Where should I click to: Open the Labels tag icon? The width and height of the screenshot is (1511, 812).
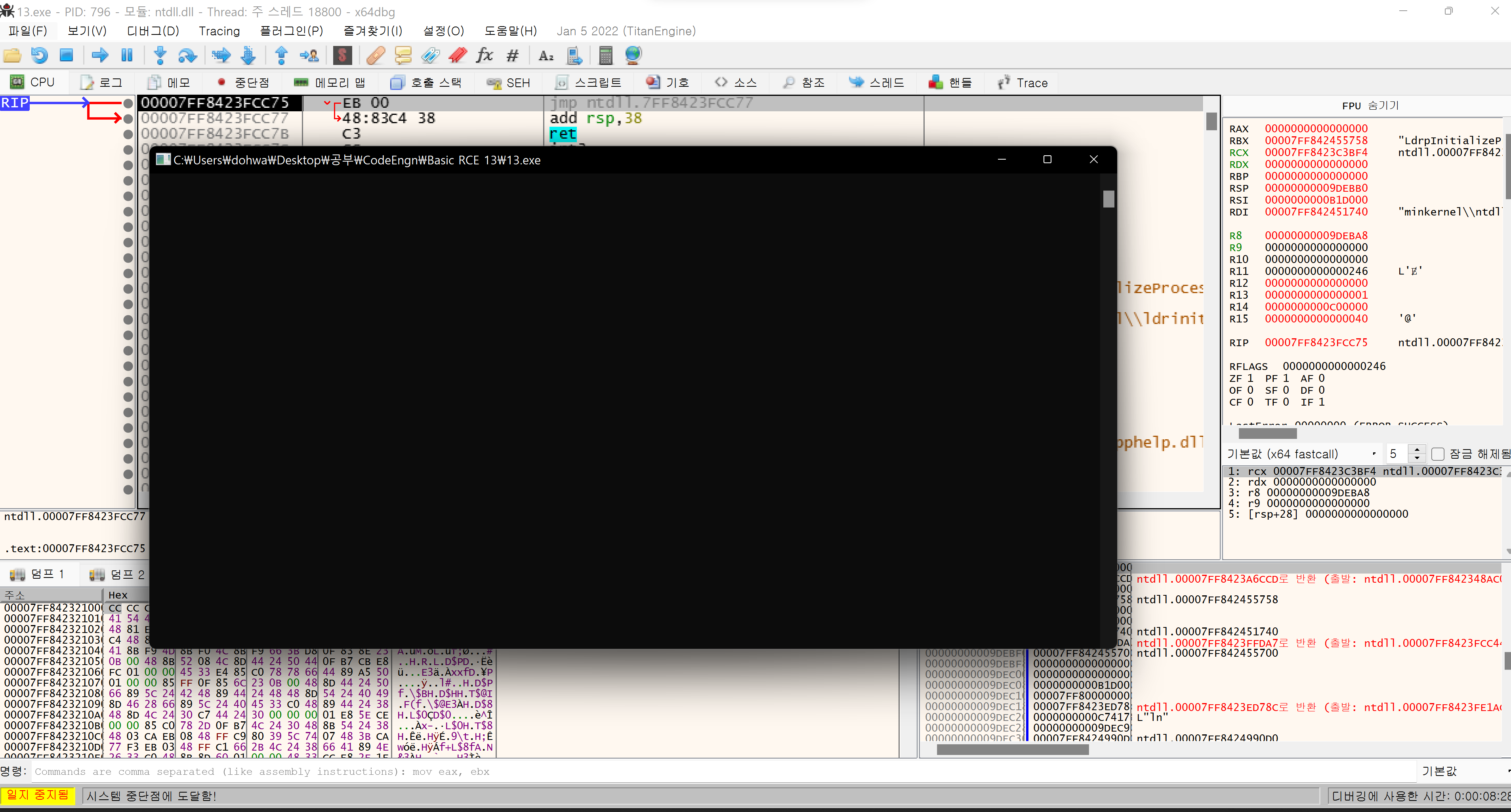(x=431, y=56)
